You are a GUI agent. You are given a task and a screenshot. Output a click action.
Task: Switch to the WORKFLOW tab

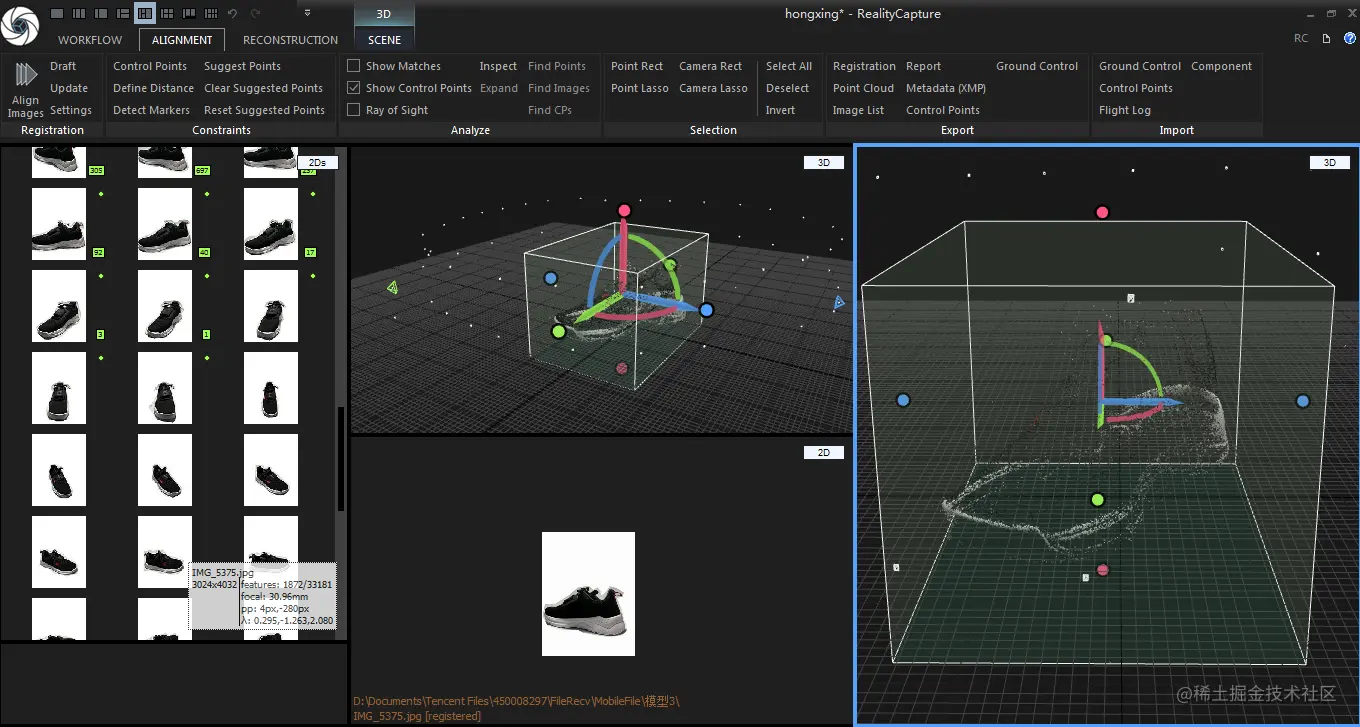[x=90, y=40]
